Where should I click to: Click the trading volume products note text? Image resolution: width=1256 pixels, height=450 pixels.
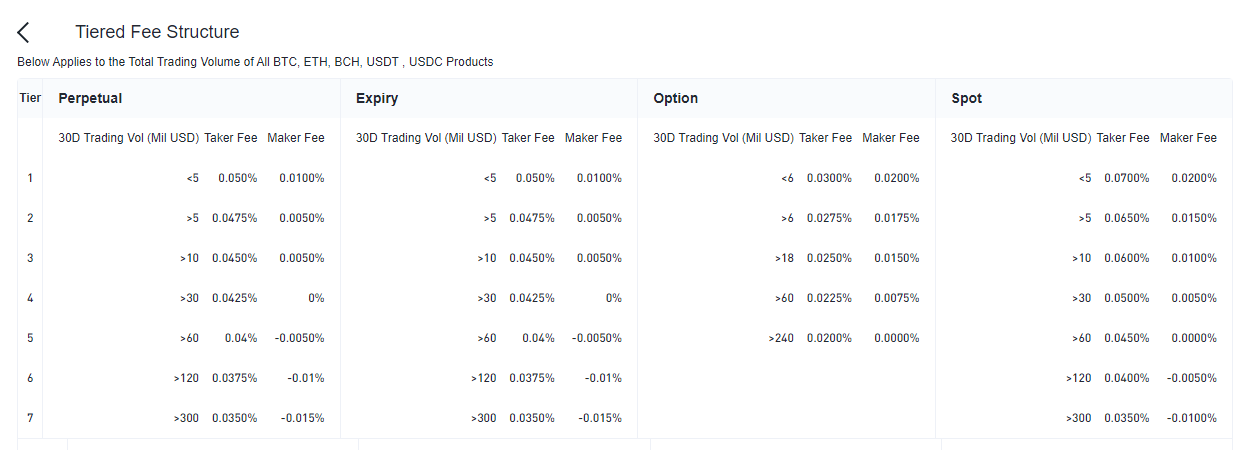[255, 62]
